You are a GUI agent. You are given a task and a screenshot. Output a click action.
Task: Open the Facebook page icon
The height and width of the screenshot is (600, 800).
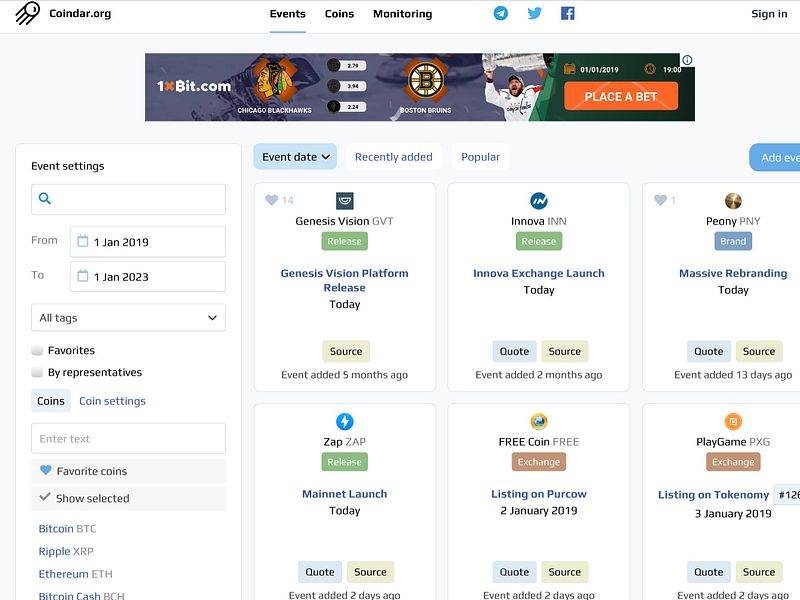(x=568, y=13)
